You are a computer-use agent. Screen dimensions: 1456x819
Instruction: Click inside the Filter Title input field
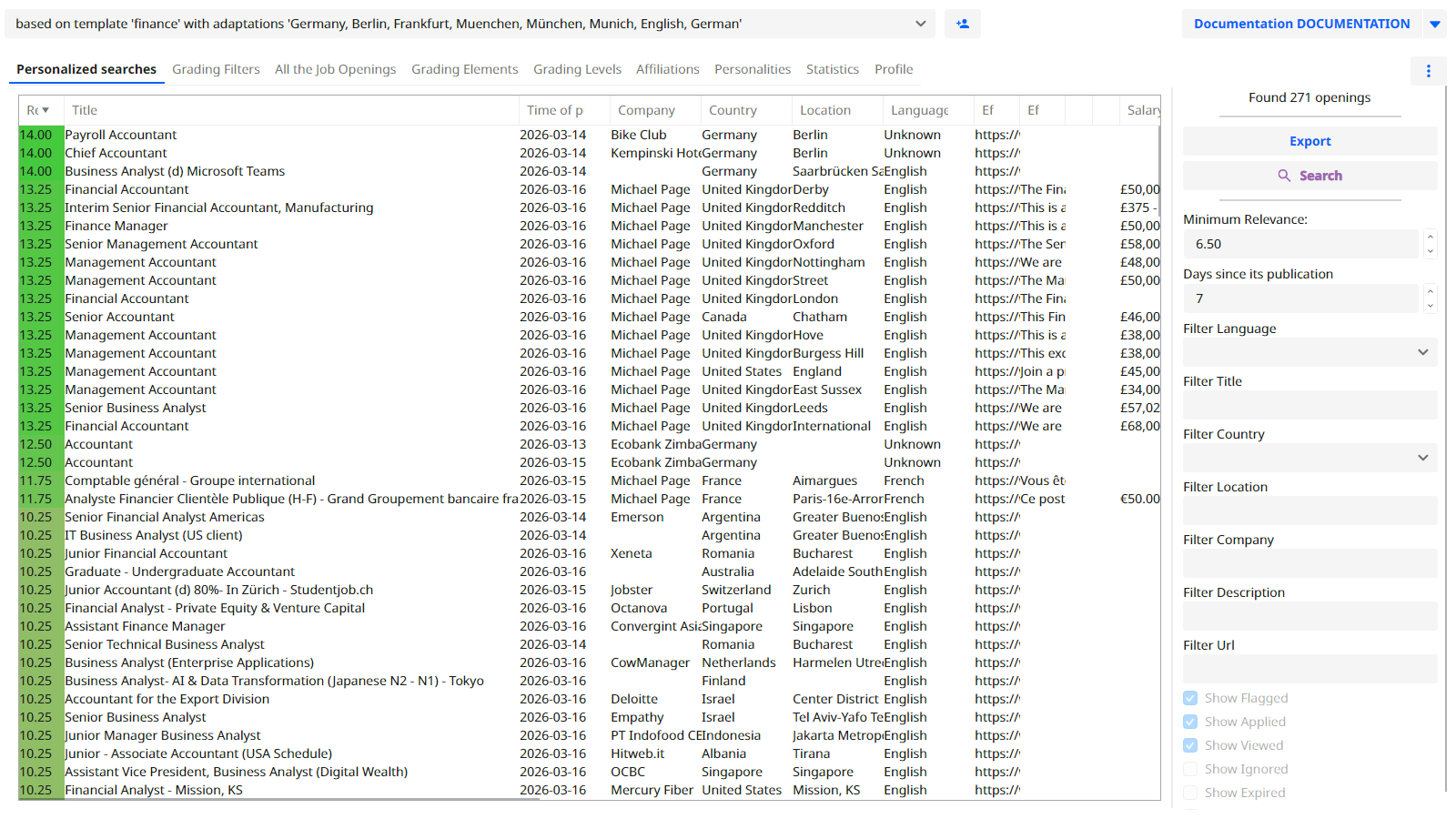tap(1309, 404)
